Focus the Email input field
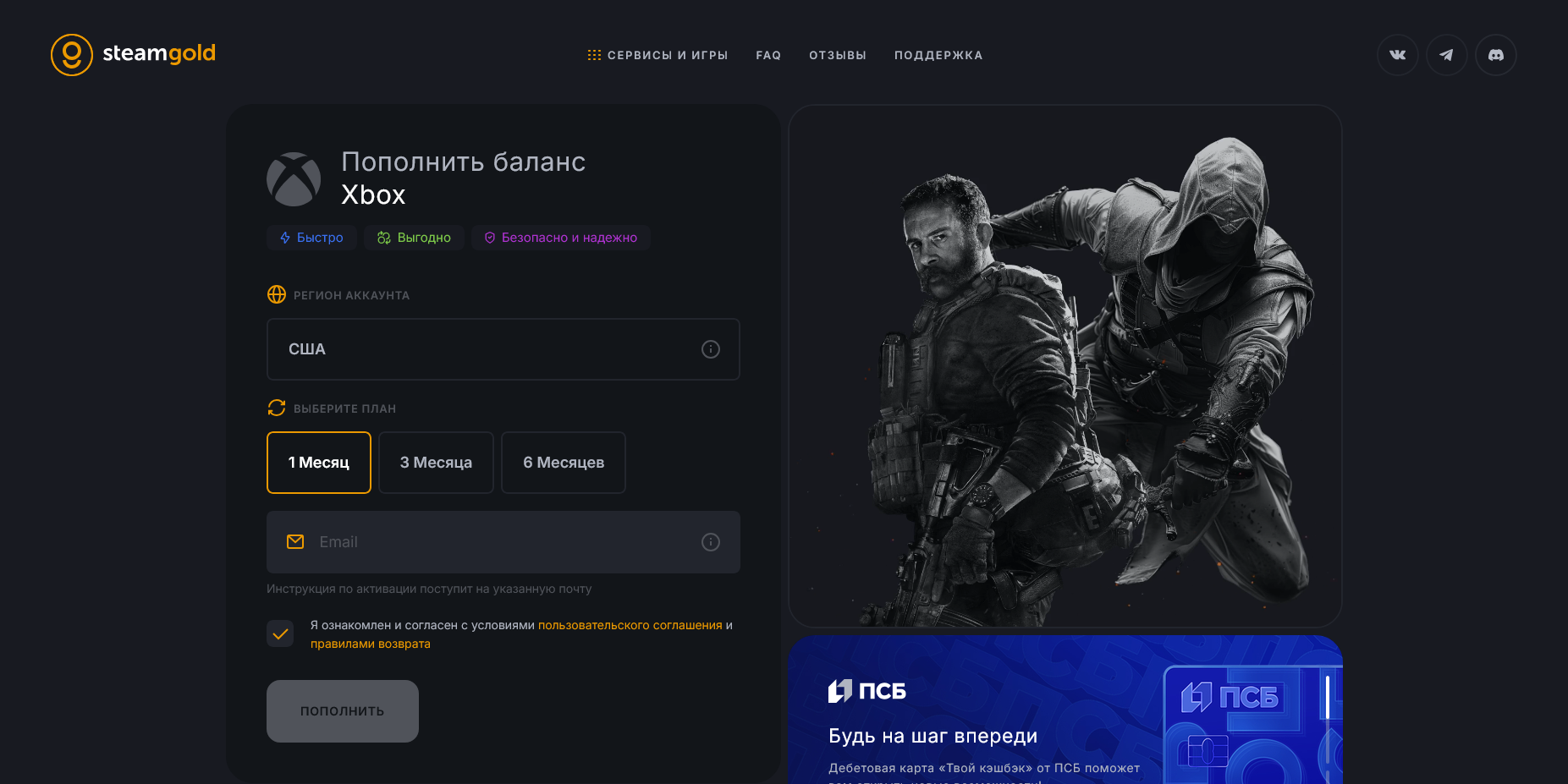1568x784 pixels. [503, 542]
